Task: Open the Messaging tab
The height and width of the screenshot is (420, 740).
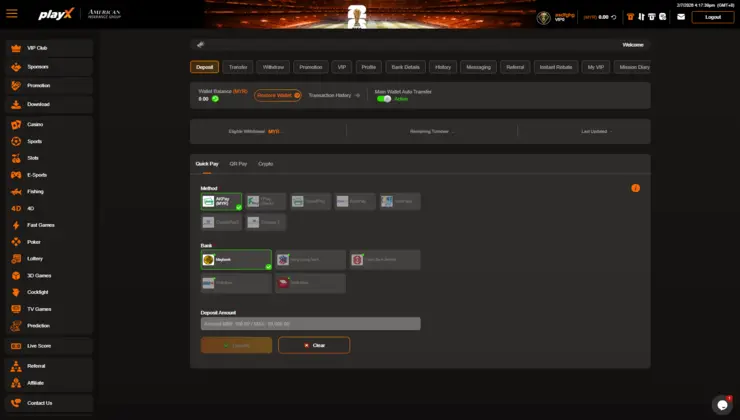Action: point(478,67)
